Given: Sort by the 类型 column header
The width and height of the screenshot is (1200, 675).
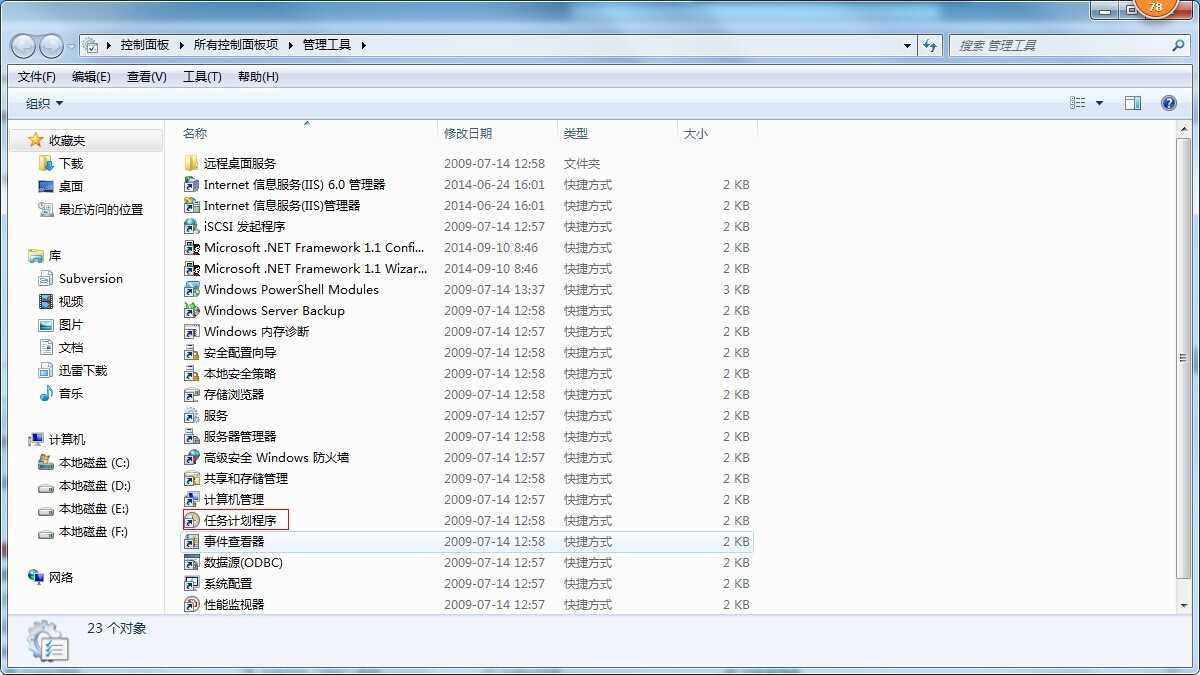Looking at the screenshot, I should pos(618,133).
